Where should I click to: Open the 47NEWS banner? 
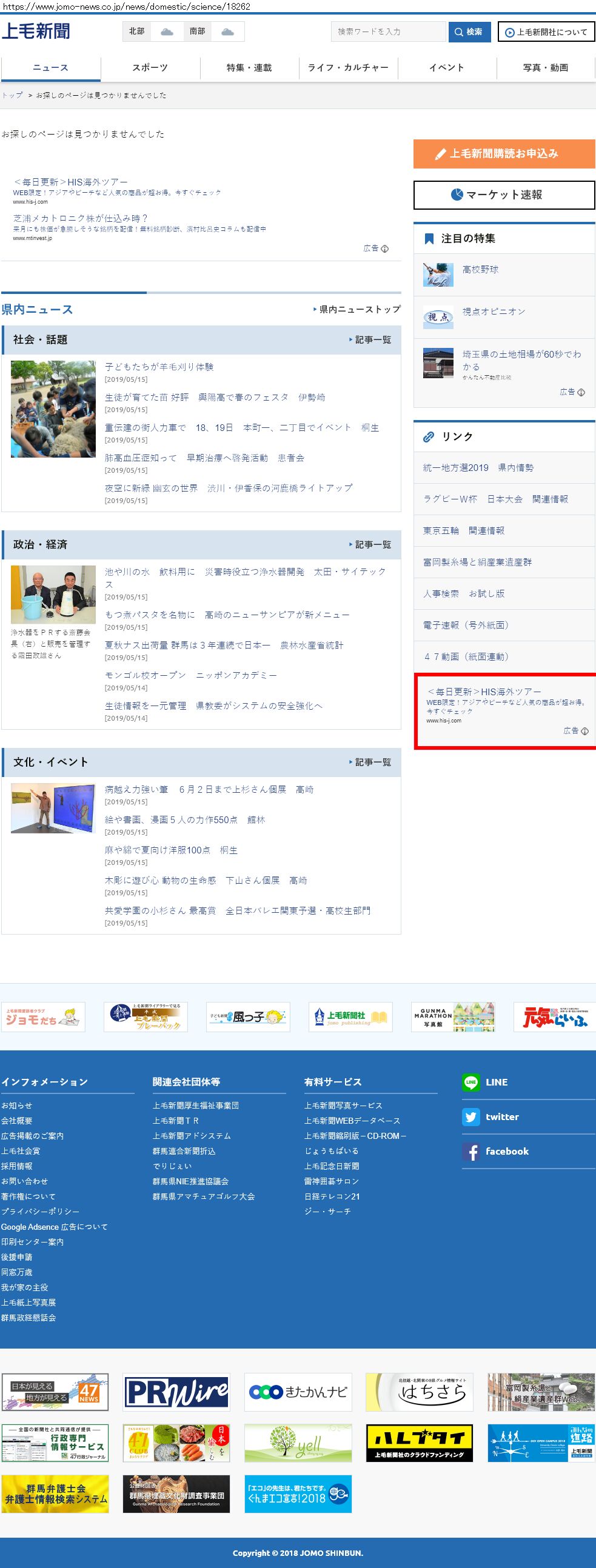point(55,1392)
